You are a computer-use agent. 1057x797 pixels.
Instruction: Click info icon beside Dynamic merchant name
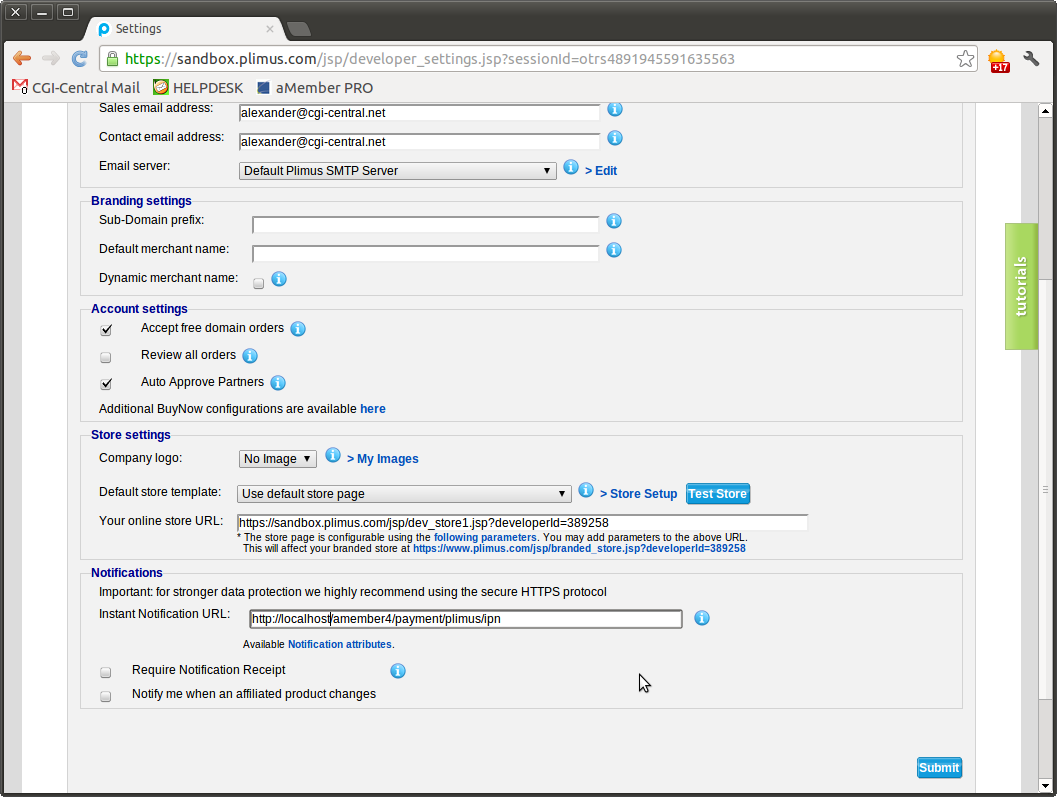click(279, 279)
